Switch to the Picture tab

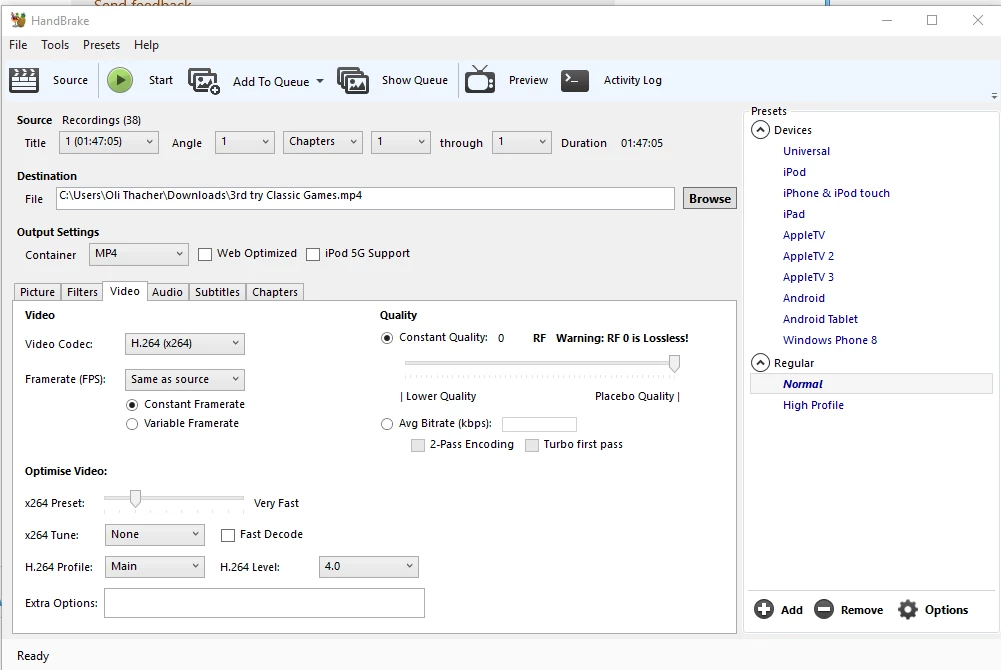click(37, 292)
